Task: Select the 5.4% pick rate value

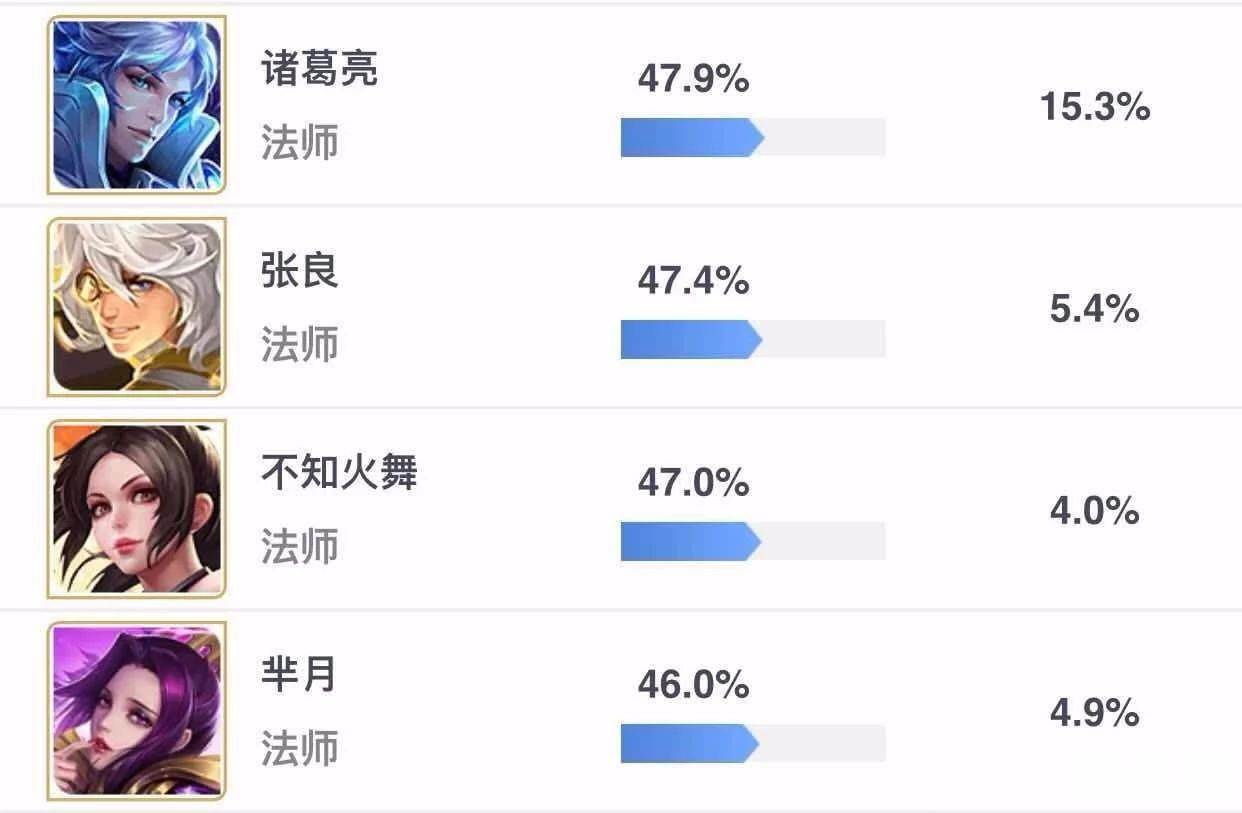Action: [x=1095, y=309]
